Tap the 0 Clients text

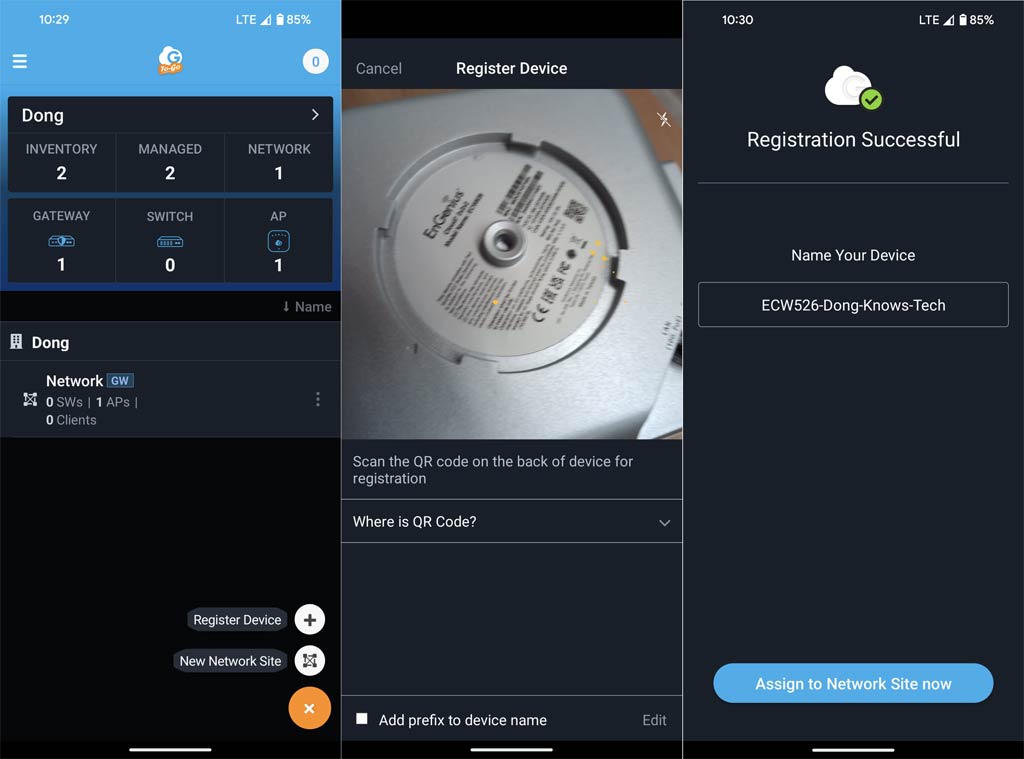(x=71, y=420)
